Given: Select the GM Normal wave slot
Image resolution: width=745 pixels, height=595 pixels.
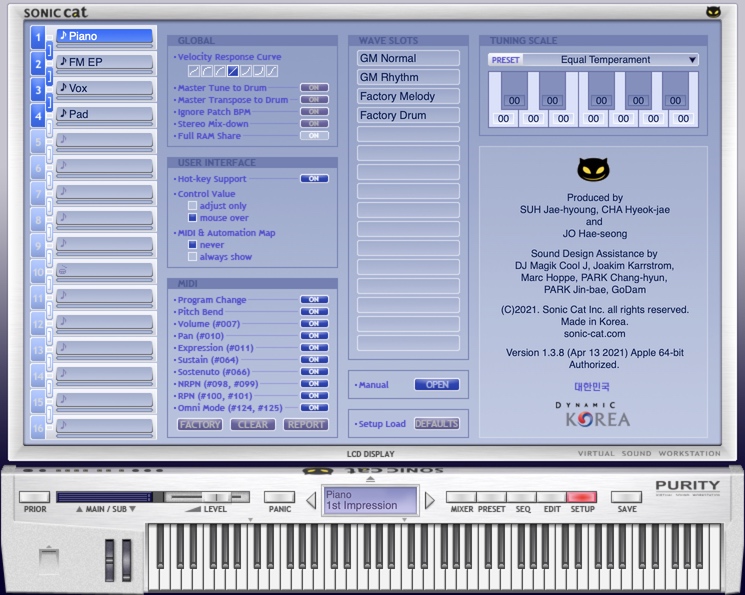Looking at the screenshot, I should pos(408,58).
